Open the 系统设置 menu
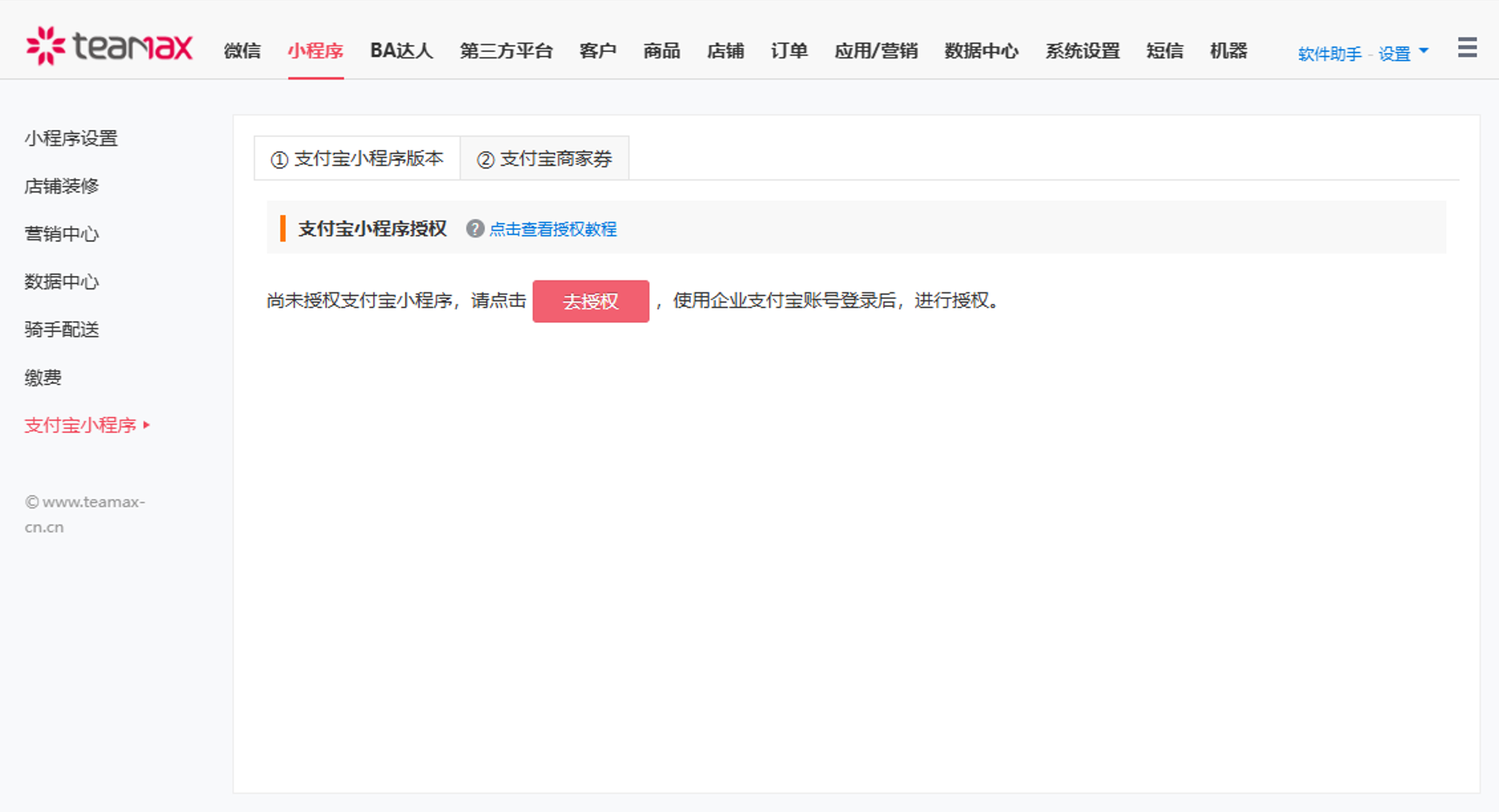The height and width of the screenshot is (812, 1499). 1083,50
